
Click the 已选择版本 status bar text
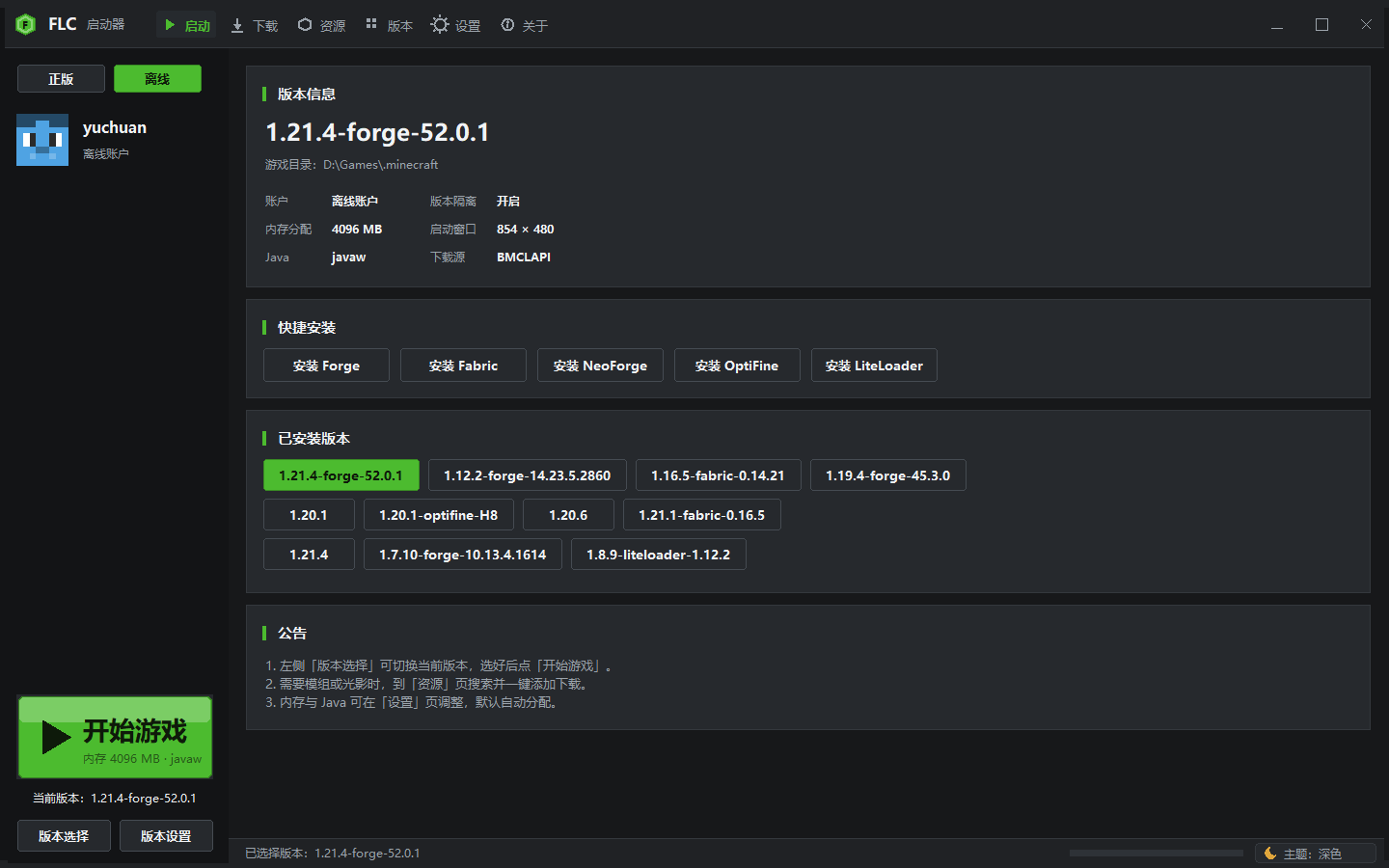[x=333, y=854]
